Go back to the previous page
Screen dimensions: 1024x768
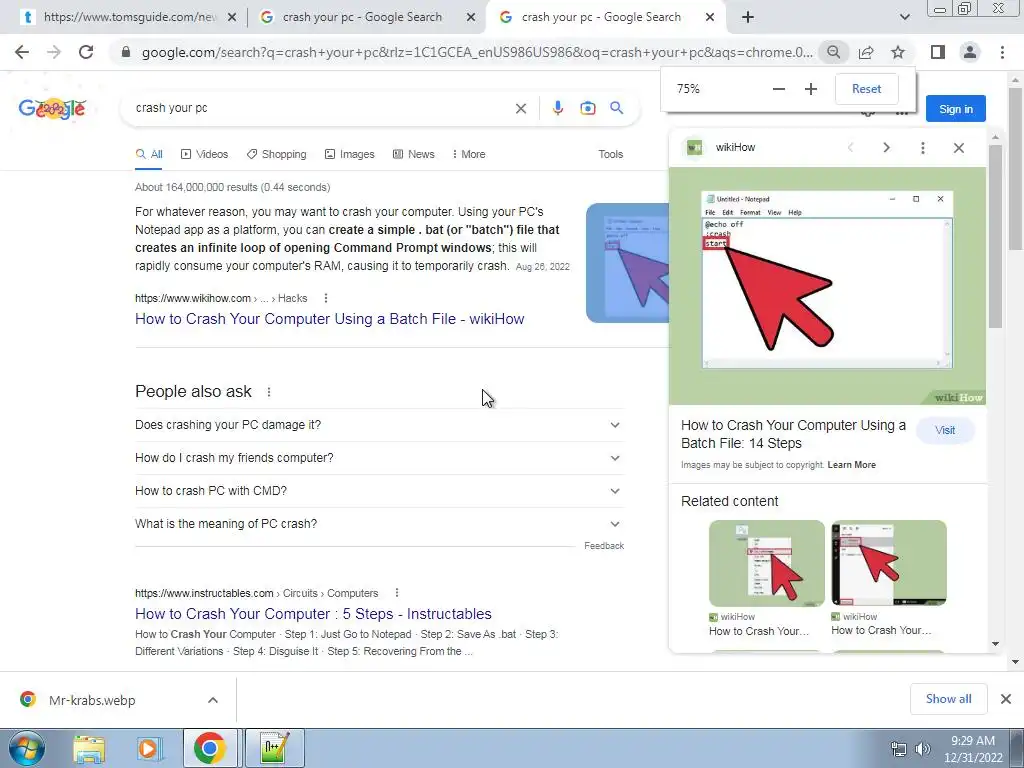(22, 52)
